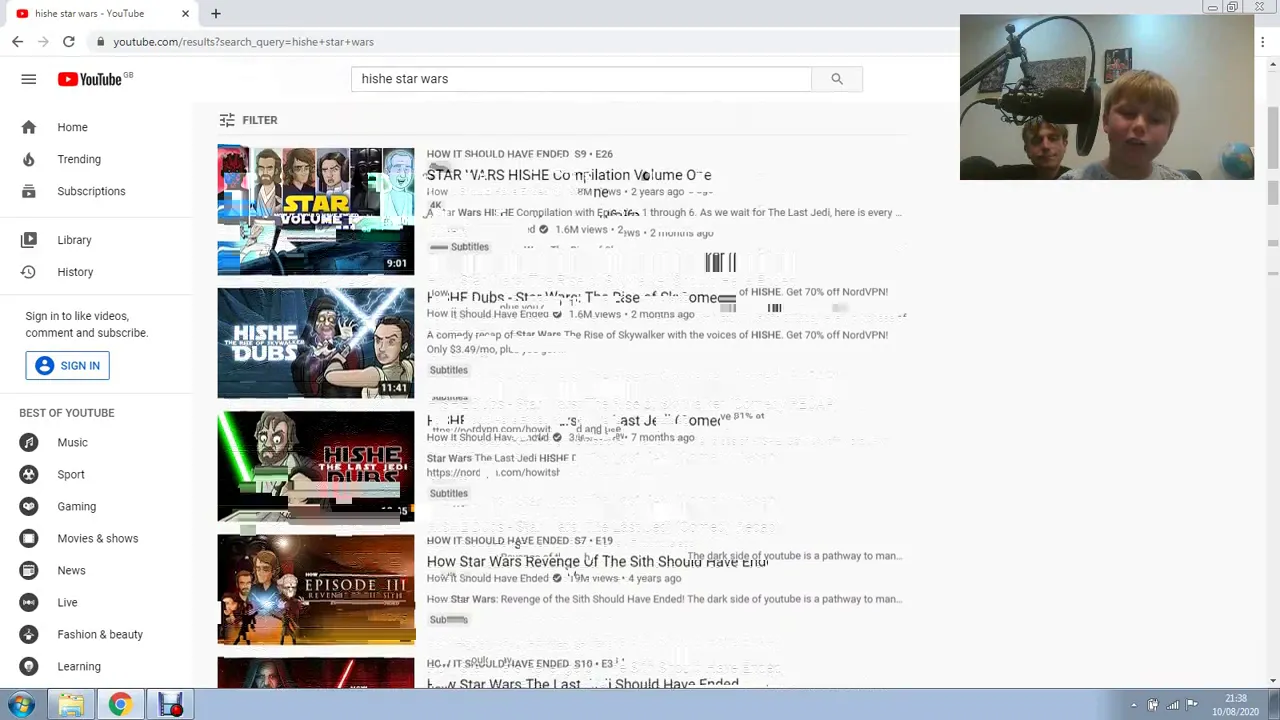Click the site lock icon
1280x720 pixels.
[x=100, y=42]
